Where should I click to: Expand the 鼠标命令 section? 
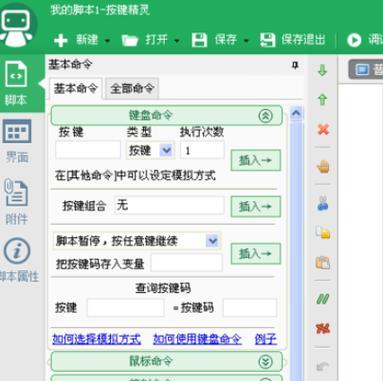tap(265, 362)
